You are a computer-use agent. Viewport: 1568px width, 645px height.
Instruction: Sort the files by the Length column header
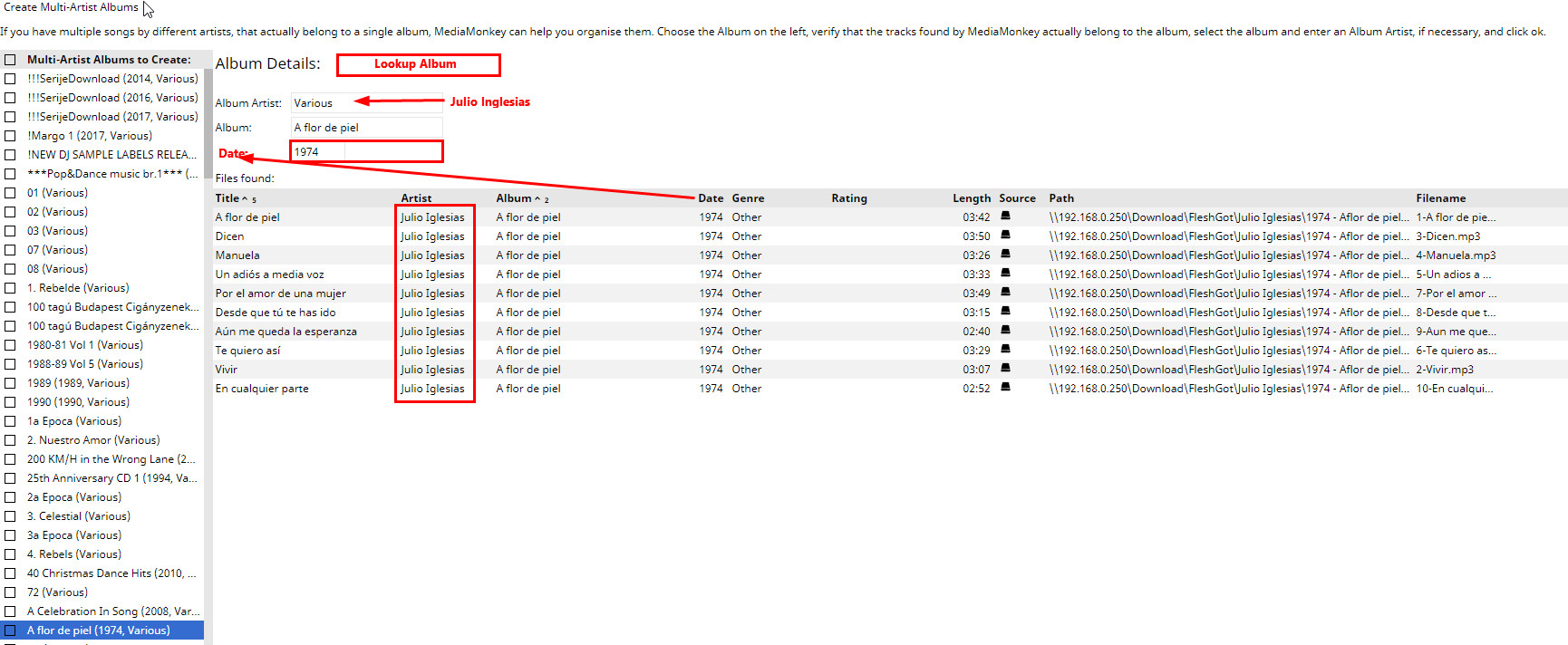click(971, 198)
